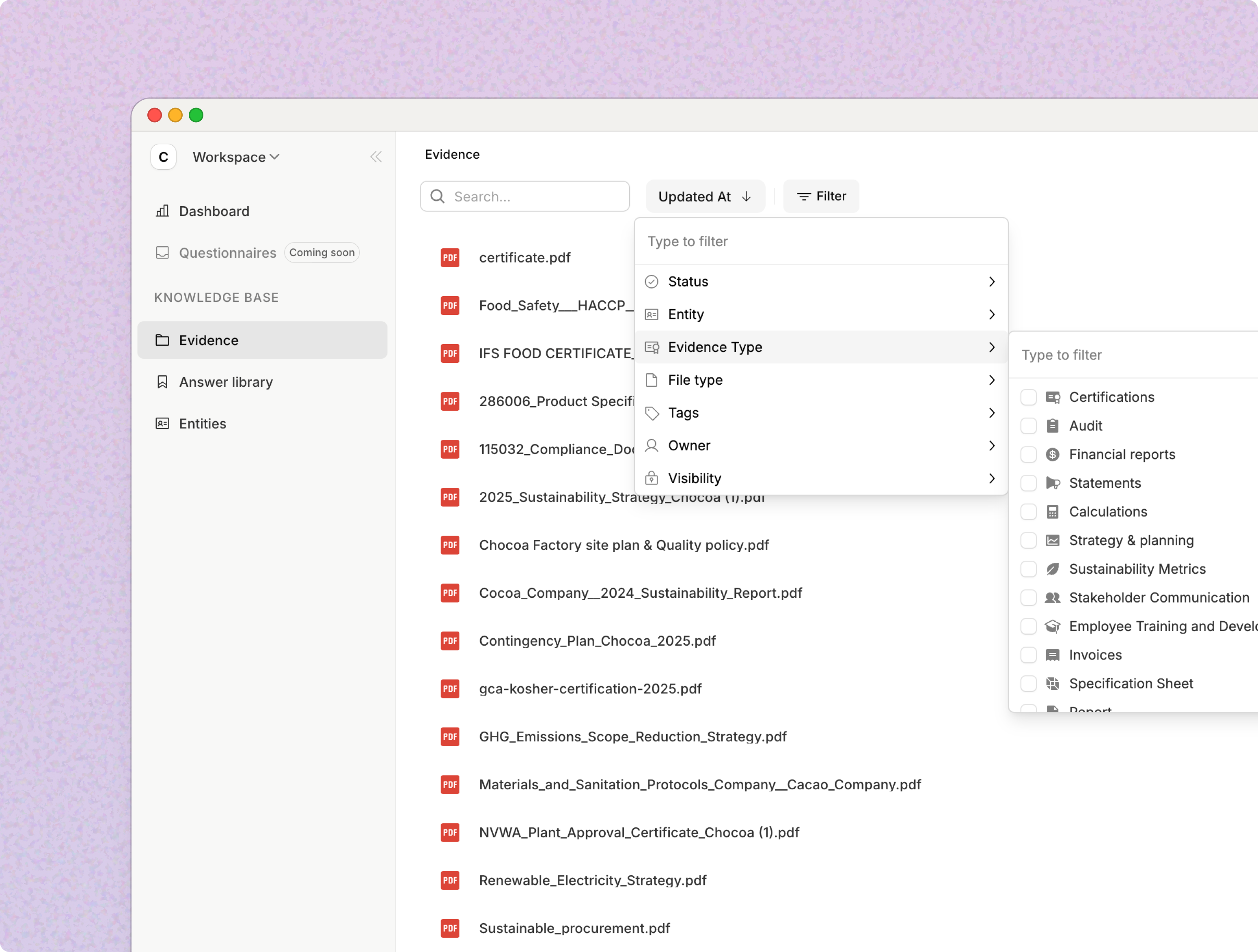
Task: Open Sustainable_procurement.pdf file
Action: tap(574, 928)
